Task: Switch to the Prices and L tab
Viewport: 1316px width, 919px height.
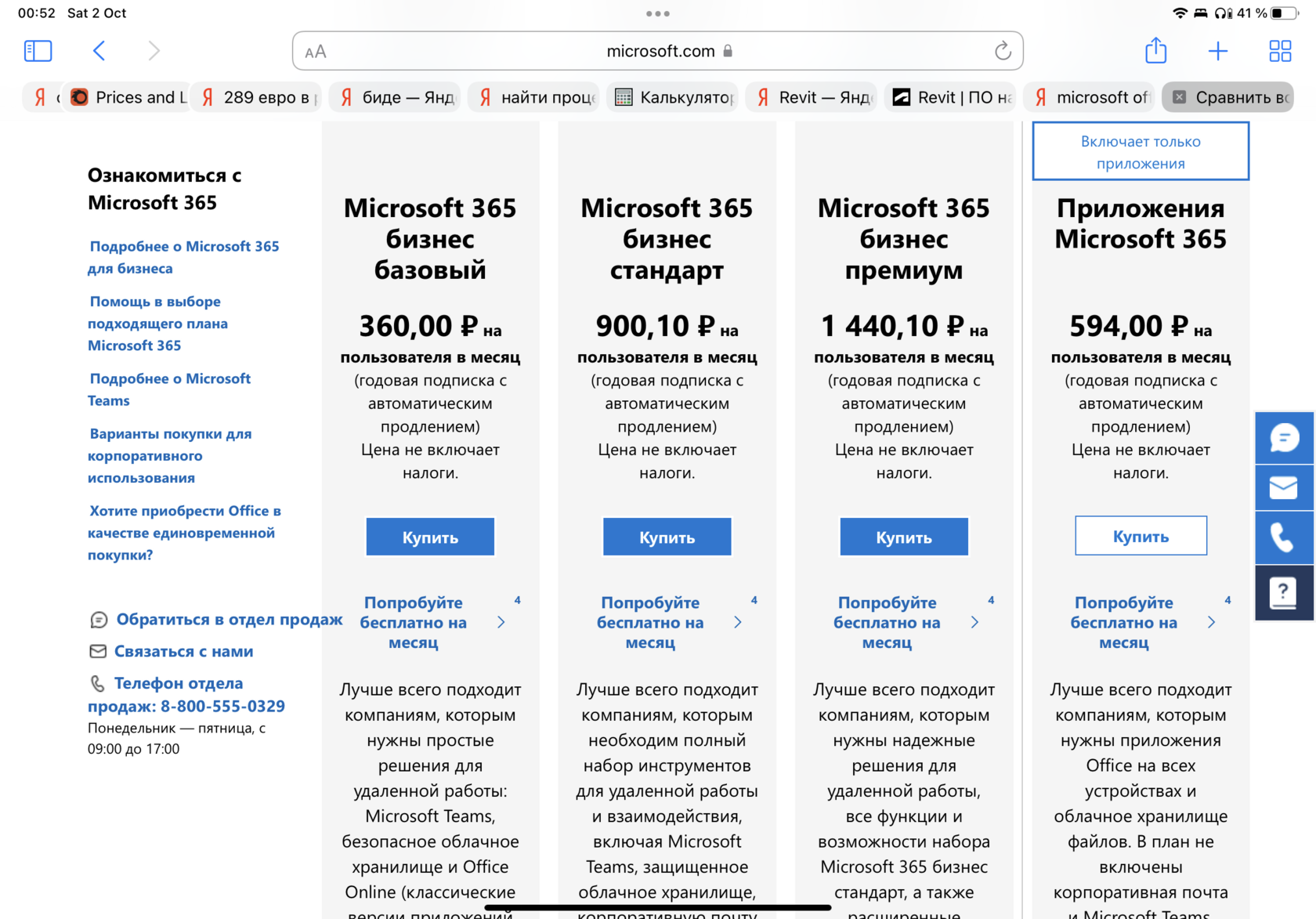Action: tap(130, 97)
